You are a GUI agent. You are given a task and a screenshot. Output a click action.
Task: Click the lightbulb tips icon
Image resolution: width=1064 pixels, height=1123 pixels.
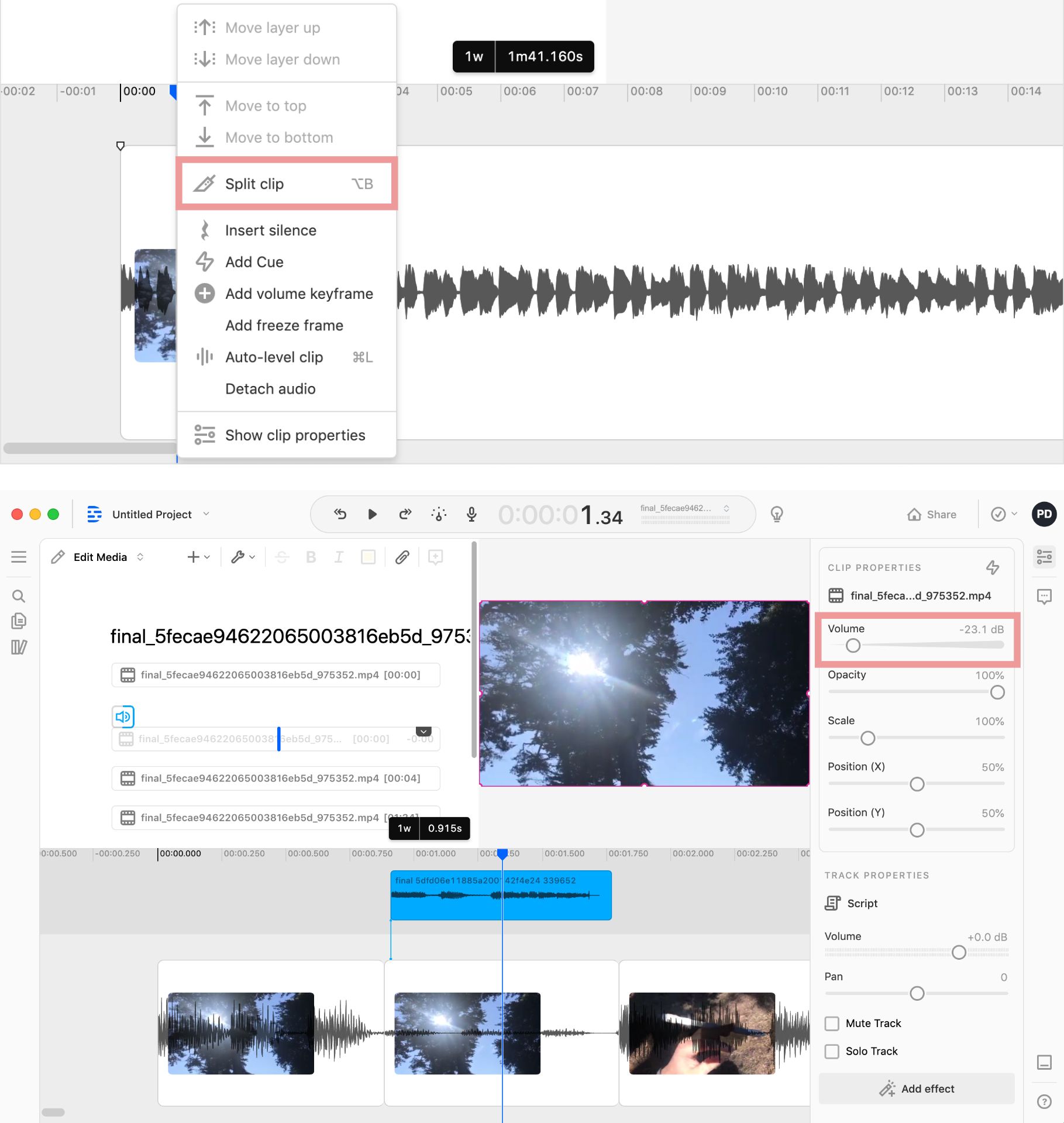776,514
